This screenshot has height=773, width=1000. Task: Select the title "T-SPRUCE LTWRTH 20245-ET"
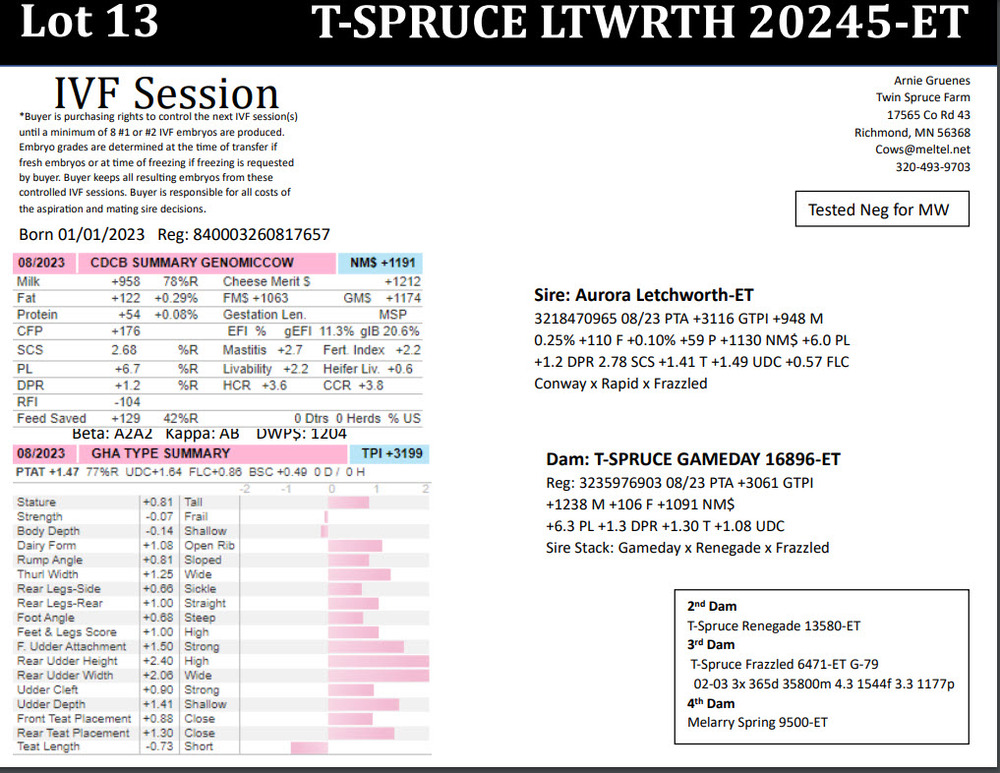tap(640, 22)
